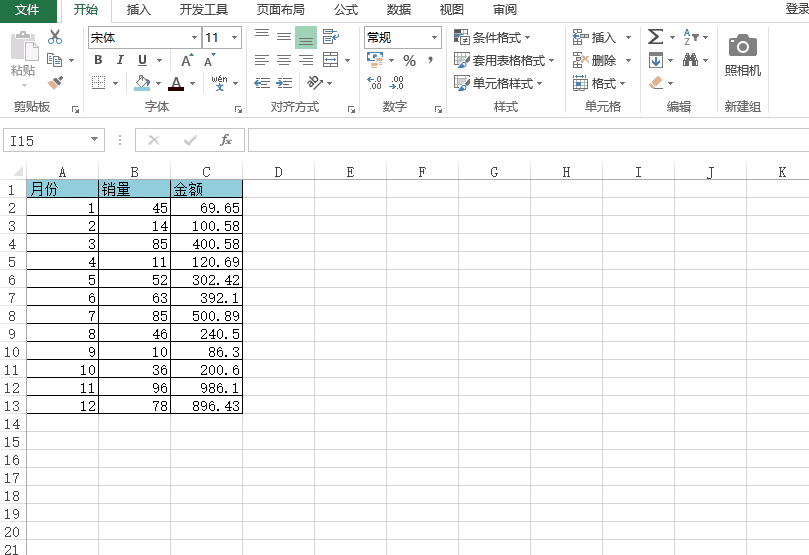Image resolution: width=809 pixels, height=555 pixels.
Task: Open 条件格式 conditional formatting menu
Action: pyautogui.click(x=492, y=37)
